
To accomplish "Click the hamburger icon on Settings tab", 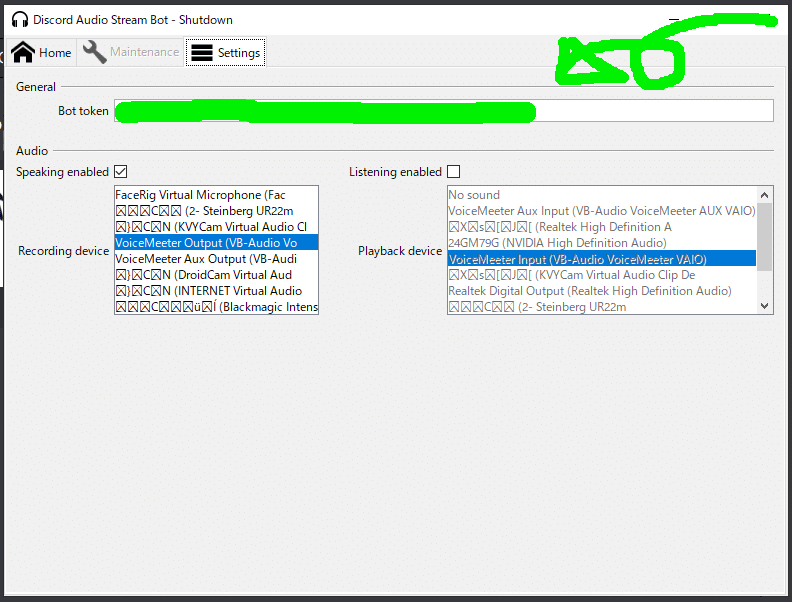I will (202, 53).
